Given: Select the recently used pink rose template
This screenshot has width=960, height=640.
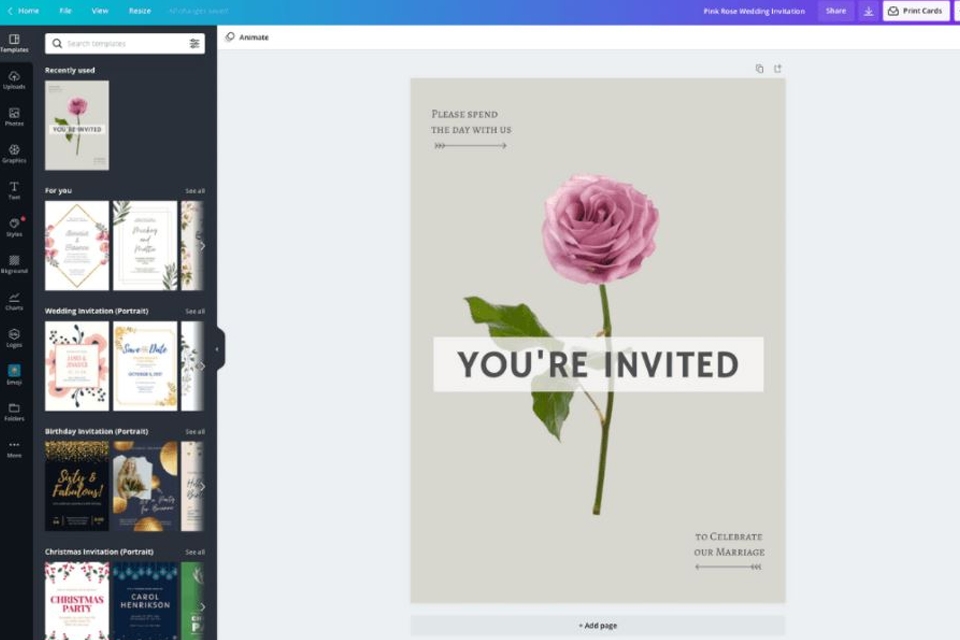Looking at the screenshot, I should click(77, 125).
